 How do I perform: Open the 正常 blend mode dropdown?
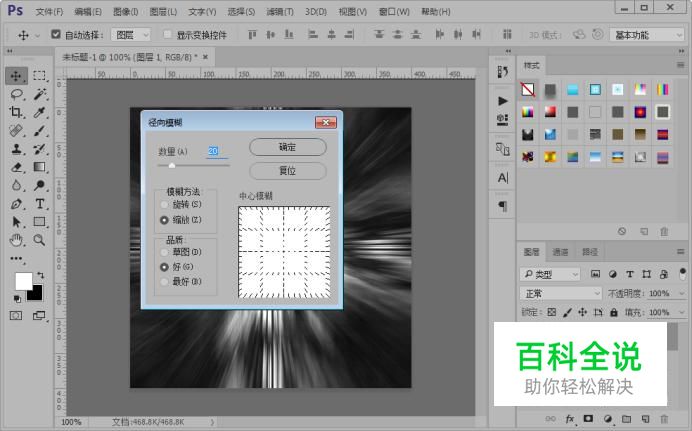pos(560,293)
